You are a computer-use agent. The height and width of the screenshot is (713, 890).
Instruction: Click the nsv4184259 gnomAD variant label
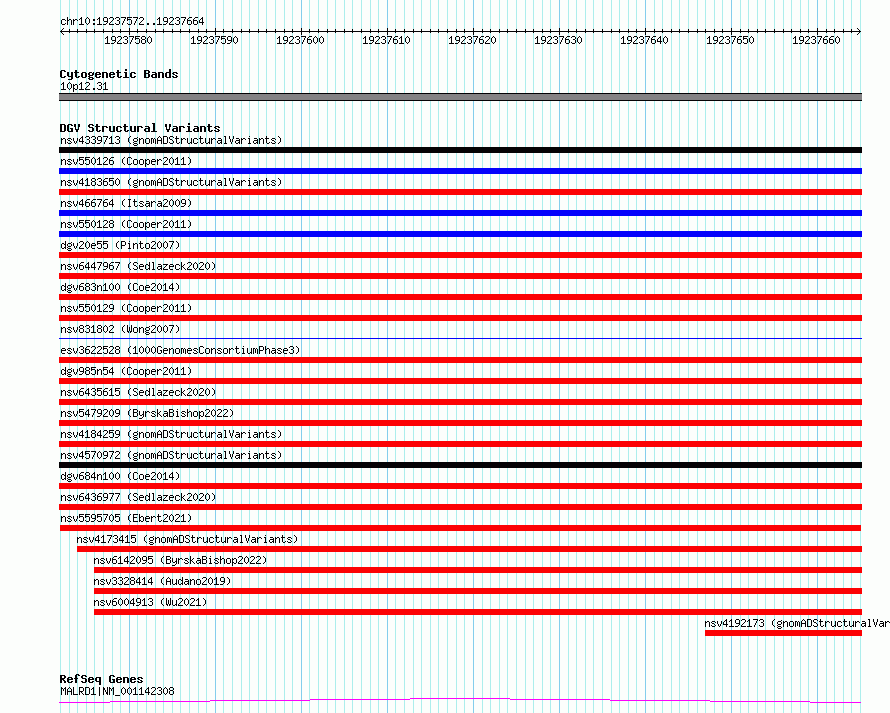(x=171, y=434)
